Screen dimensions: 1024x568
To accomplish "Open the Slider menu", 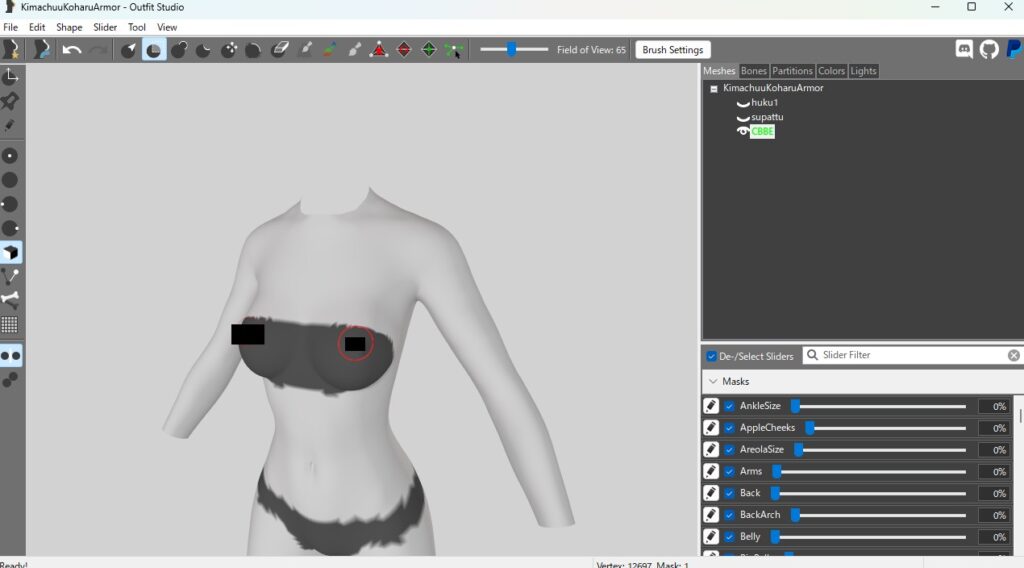I will tap(105, 27).
